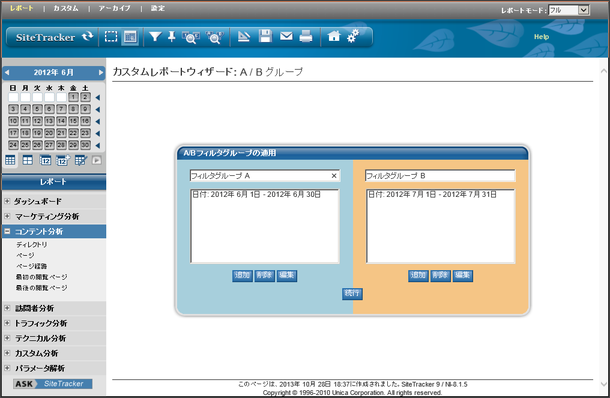
Task: Click the dashed selection rectangle icon
Action: coord(111,37)
